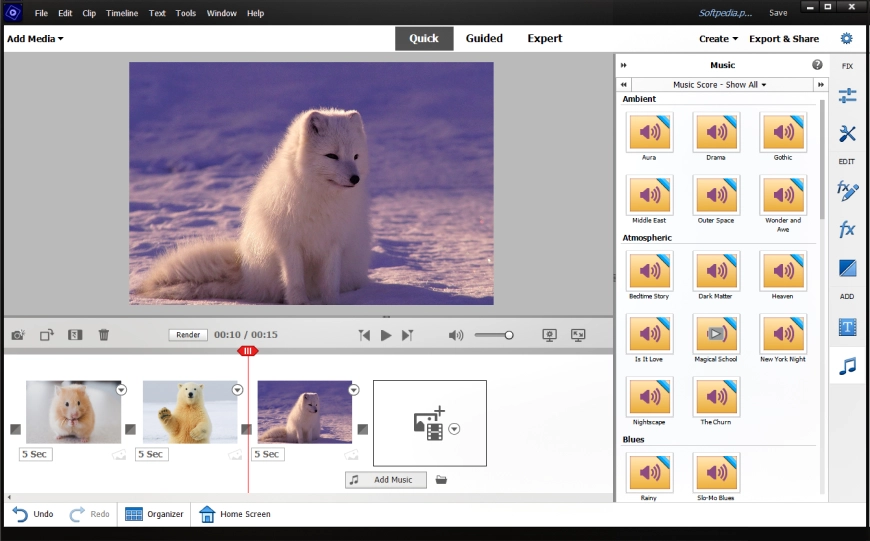Viewport: 870px width, 541px height.
Task: Open the File menu
Action: (x=41, y=13)
